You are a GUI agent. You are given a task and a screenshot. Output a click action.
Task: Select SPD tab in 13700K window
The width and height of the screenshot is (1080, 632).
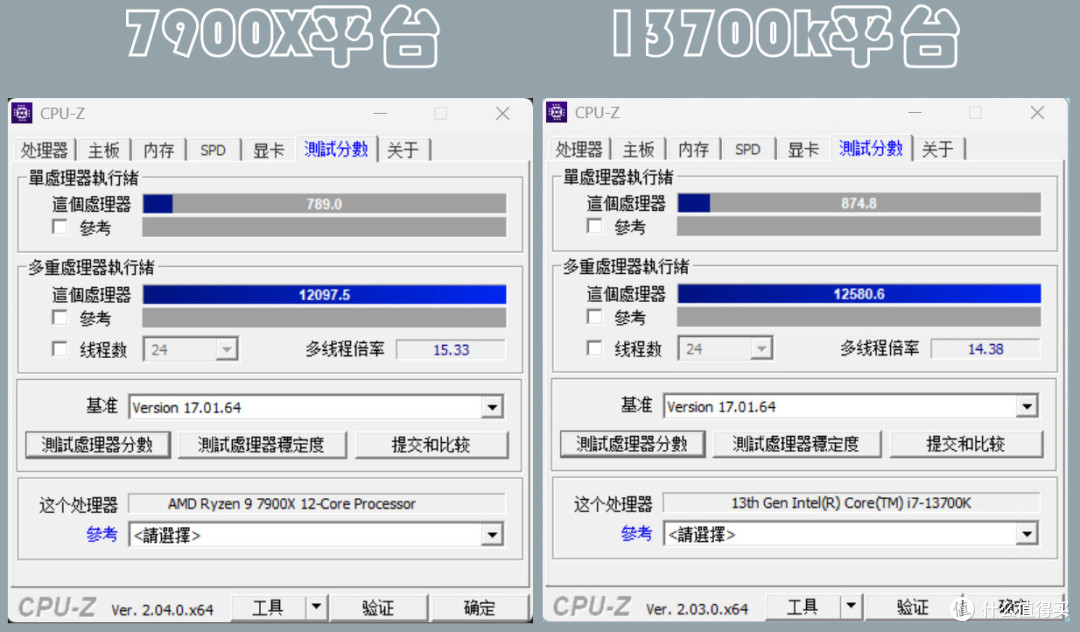747,149
